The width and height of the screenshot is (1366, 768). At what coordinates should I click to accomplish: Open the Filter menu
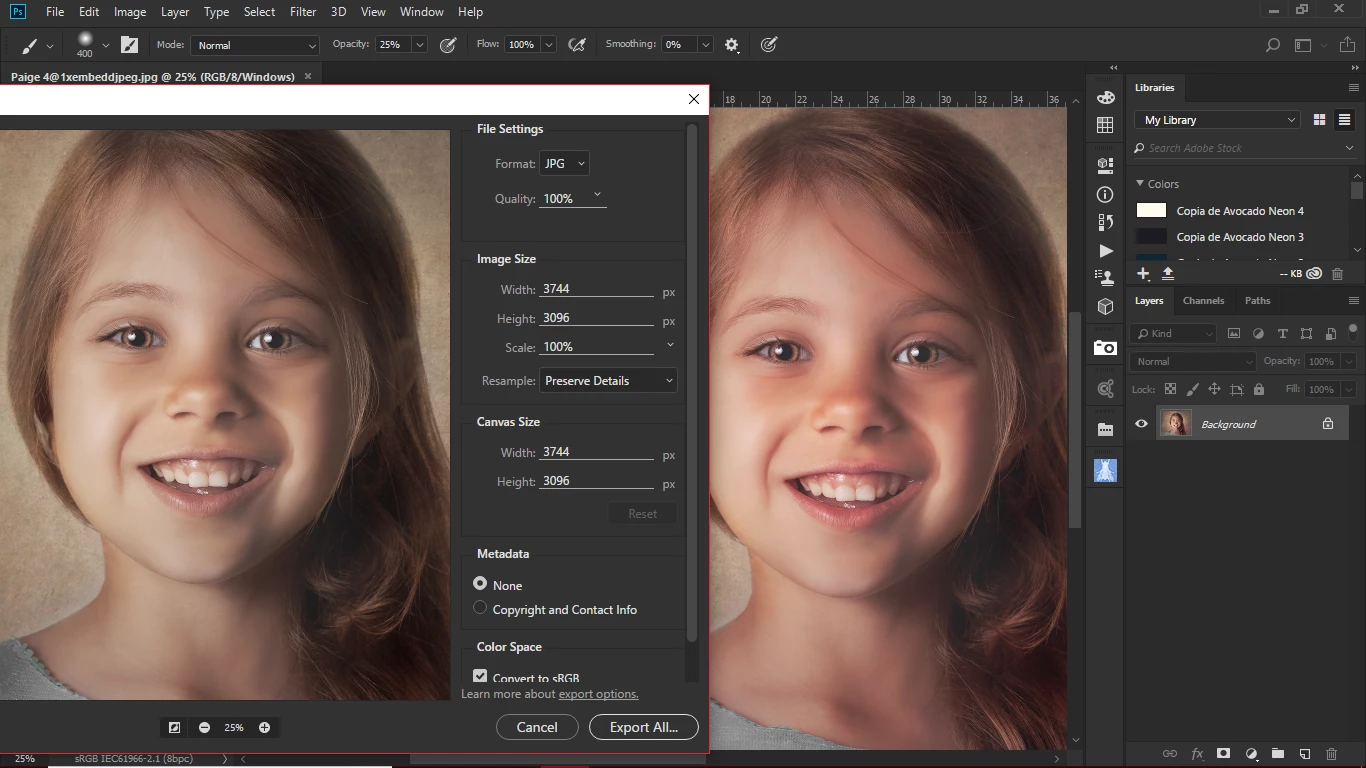303,12
